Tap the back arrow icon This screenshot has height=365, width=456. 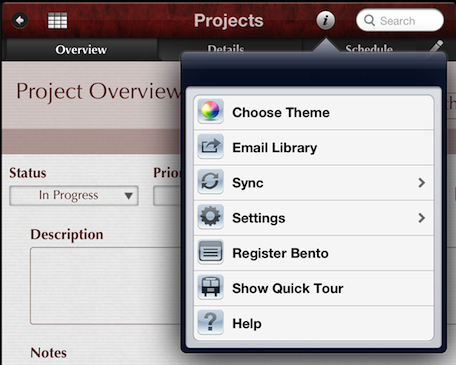[20, 21]
